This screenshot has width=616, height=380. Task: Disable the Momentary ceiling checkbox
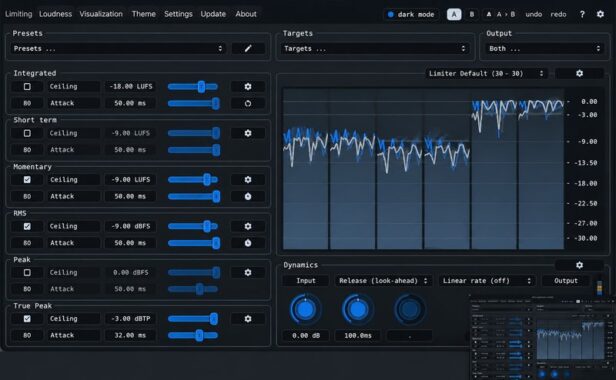27,180
